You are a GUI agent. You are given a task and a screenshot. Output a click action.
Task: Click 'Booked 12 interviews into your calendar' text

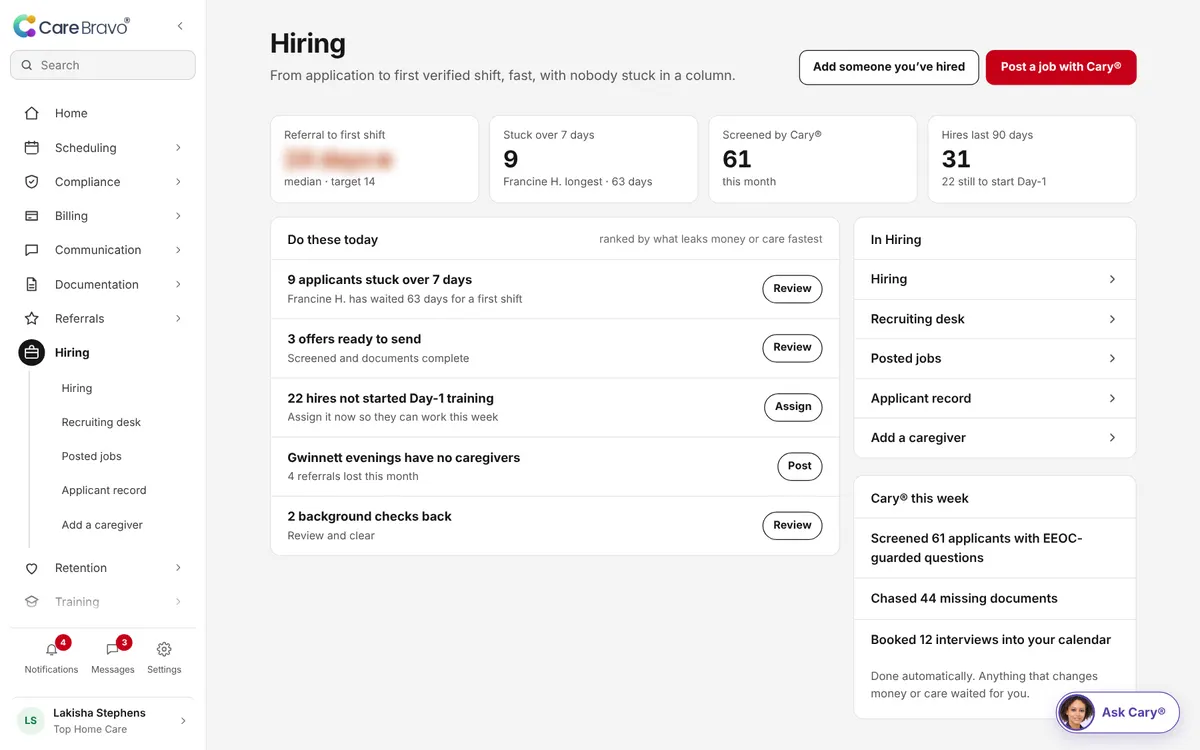[991, 640]
